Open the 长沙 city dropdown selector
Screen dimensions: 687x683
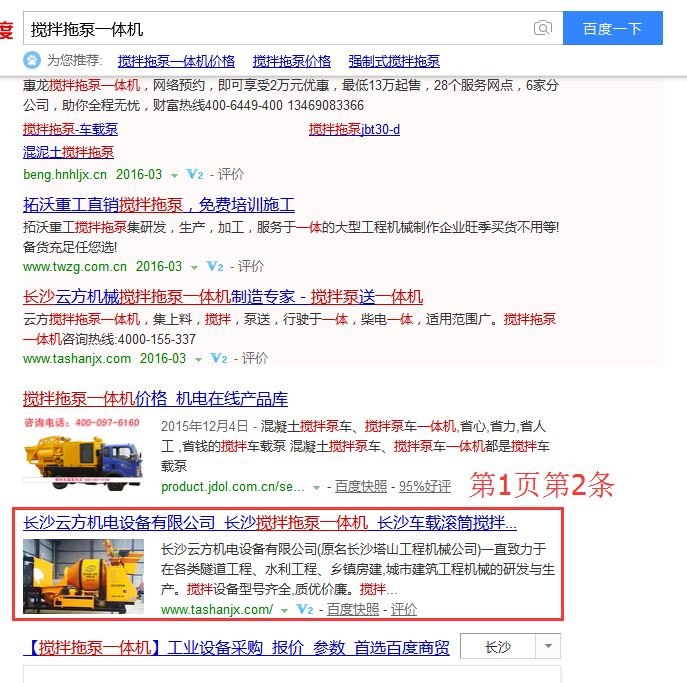point(510,647)
